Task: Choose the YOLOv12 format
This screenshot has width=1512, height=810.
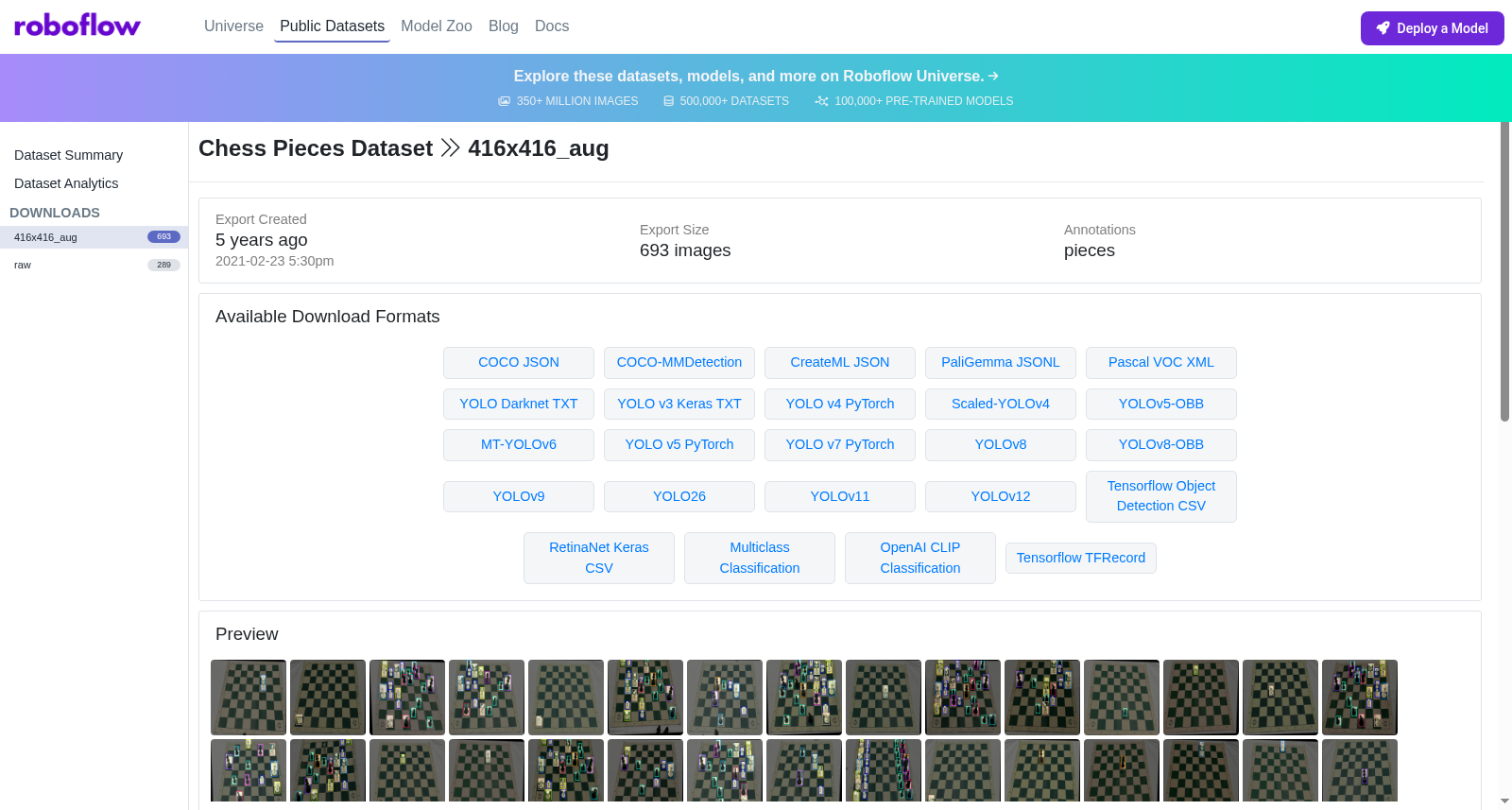Action: click(x=1001, y=496)
